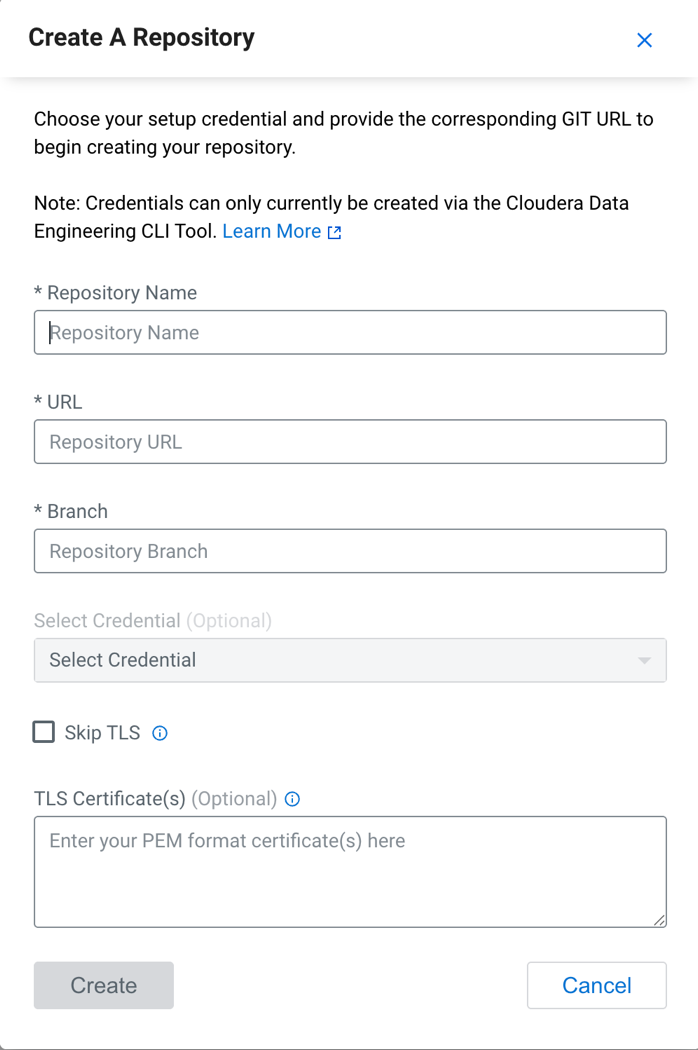Open the Learn More link
The height and width of the screenshot is (1050, 698).
[x=271, y=232]
